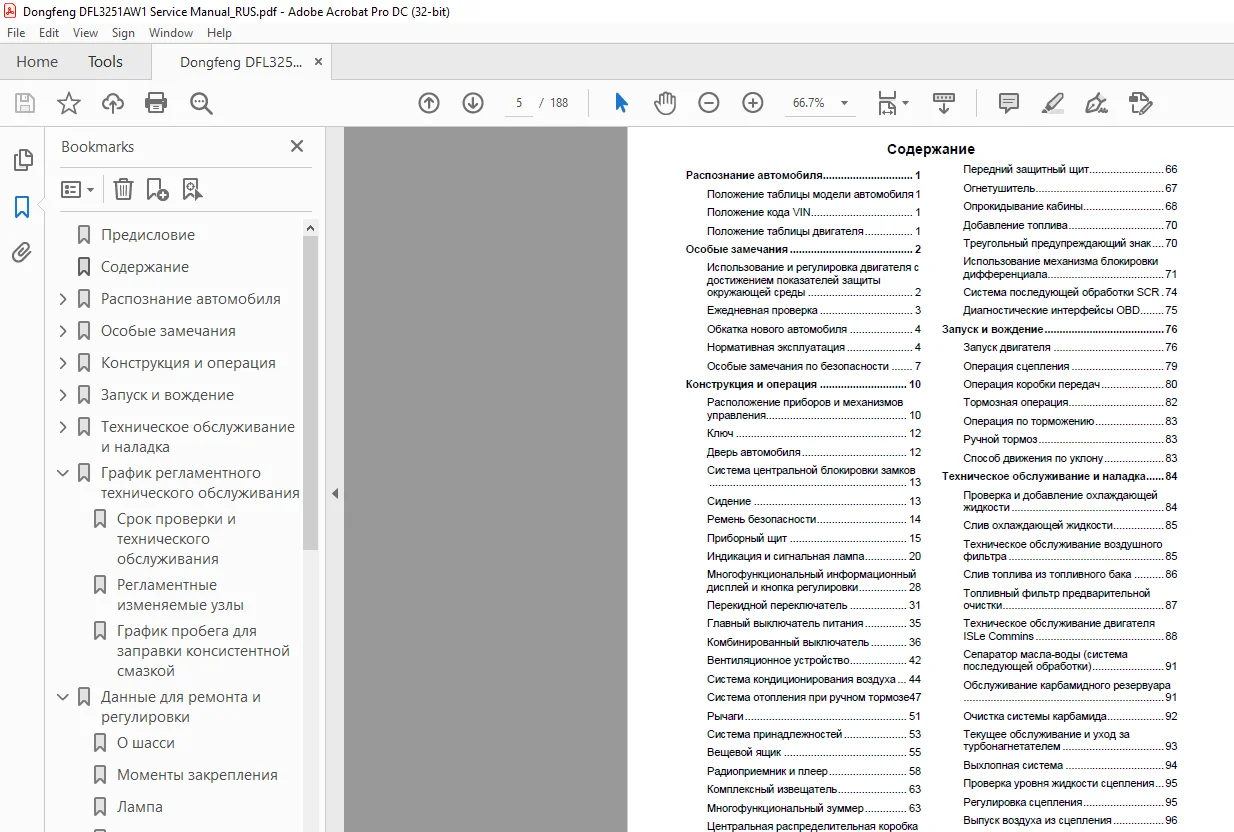
Task: Click the bookmarks panel vertical scrollbar
Action: click(310, 395)
